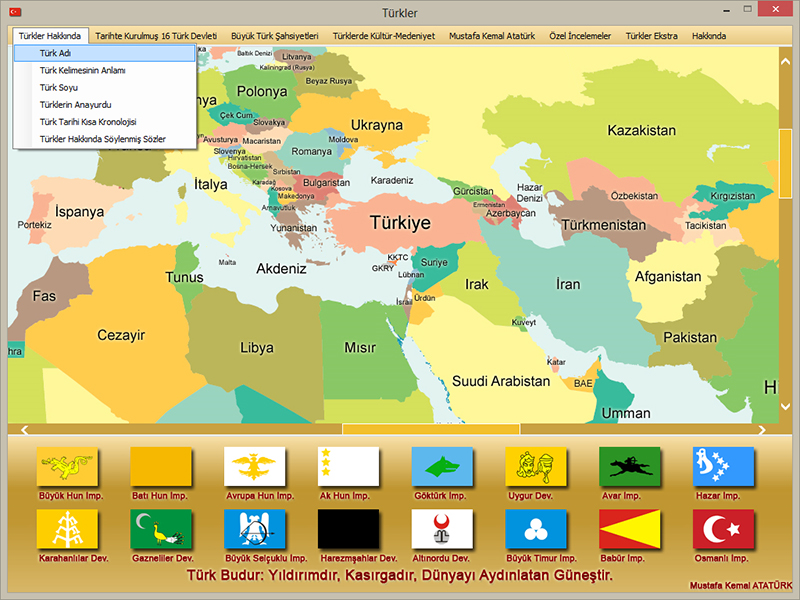Select the Altınordu Dev. flag

coord(442,529)
